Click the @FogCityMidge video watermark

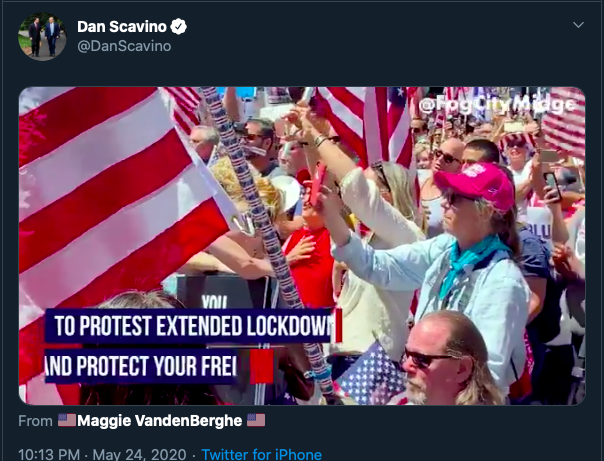(x=497, y=105)
